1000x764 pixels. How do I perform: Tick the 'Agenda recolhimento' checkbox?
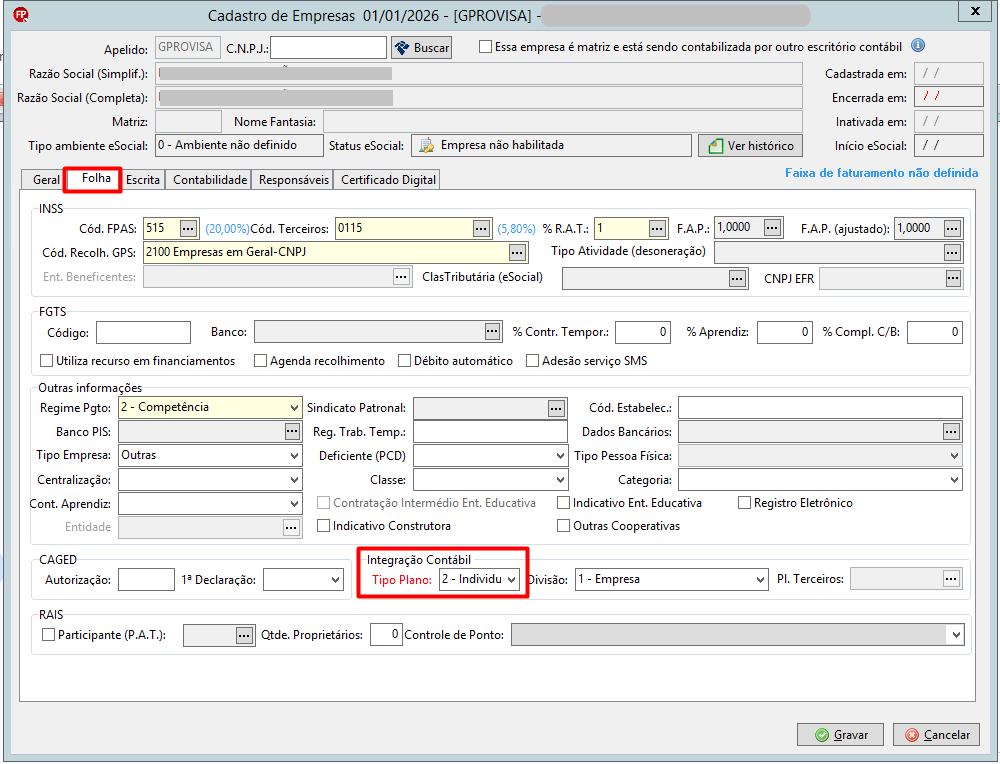(260, 361)
